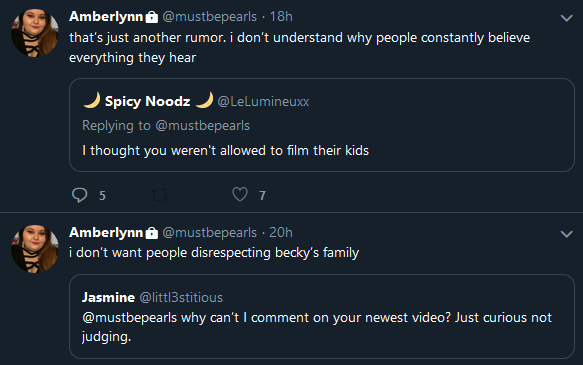Image resolution: width=583 pixels, height=365 pixels.
Task: Open Amberlynn's avatar on the 20h tweet
Action: tap(35, 249)
